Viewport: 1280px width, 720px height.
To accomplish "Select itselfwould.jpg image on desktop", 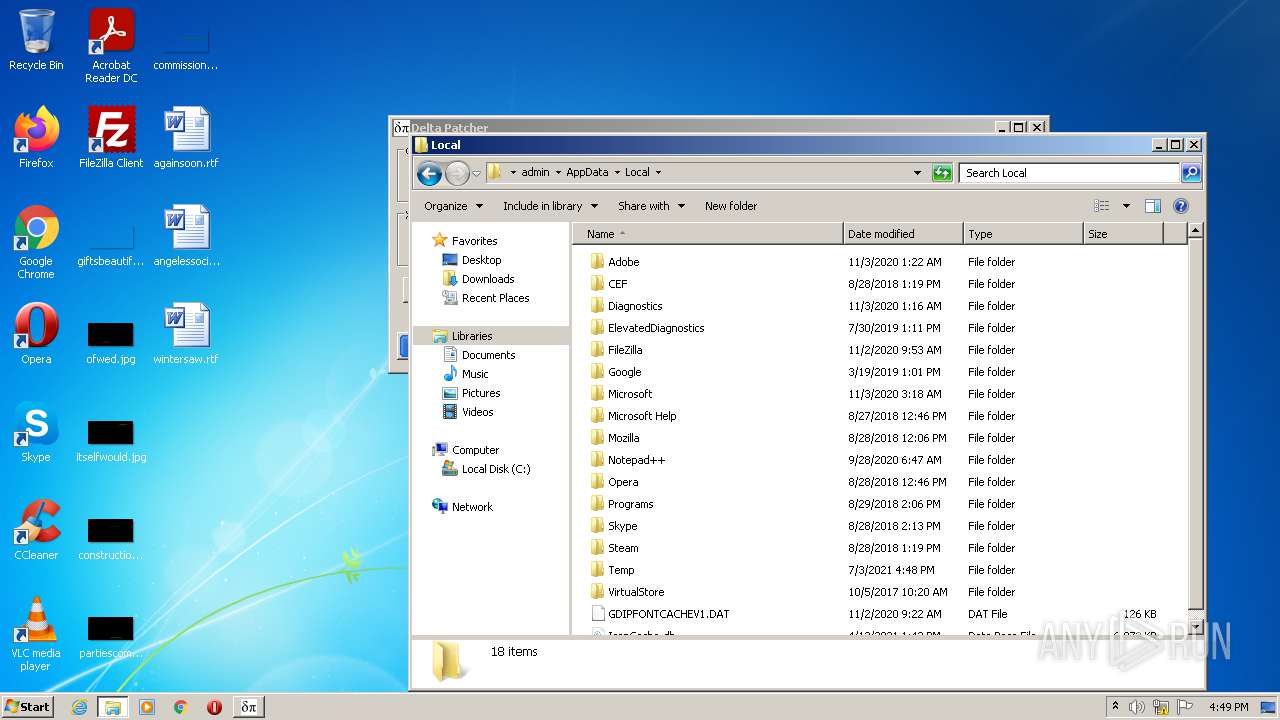I will [111, 440].
